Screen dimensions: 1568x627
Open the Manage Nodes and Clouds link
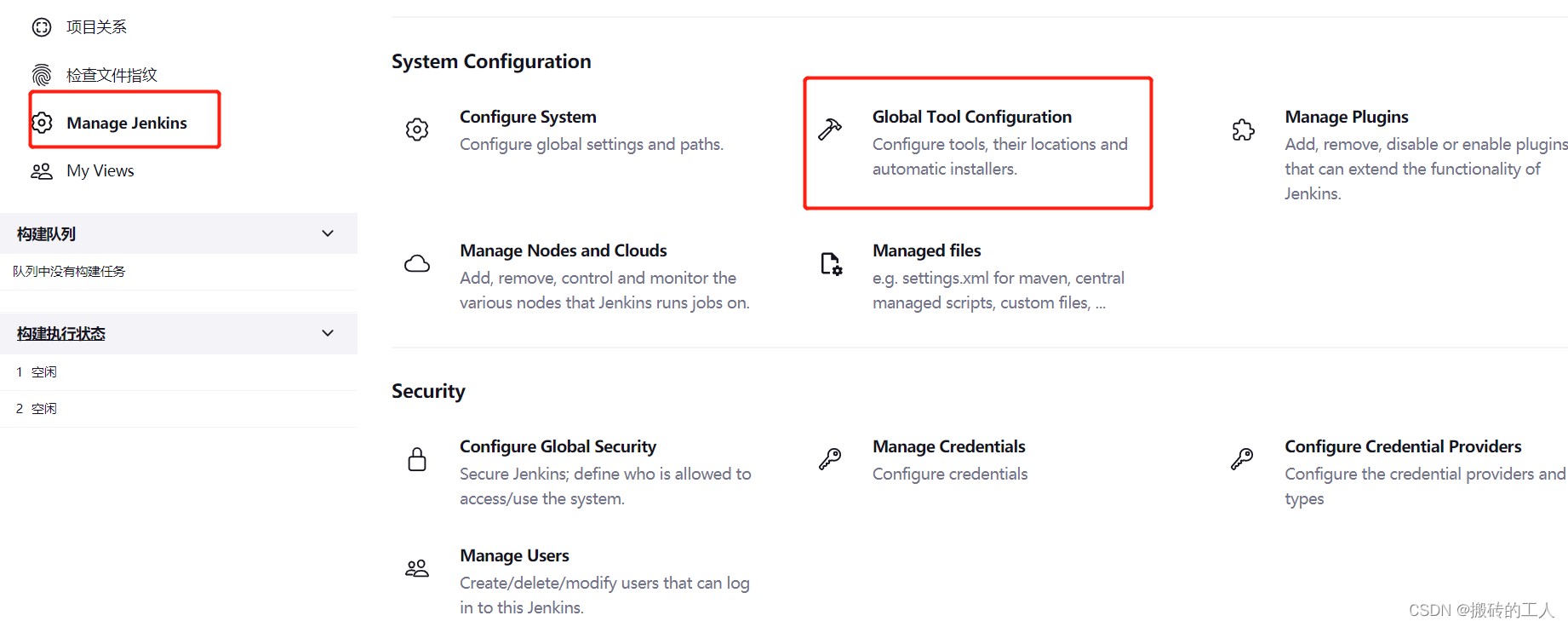(x=563, y=250)
